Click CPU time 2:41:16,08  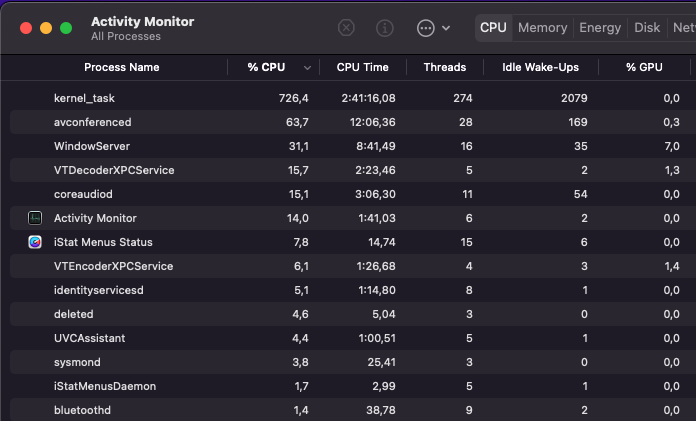(x=368, y=98)
